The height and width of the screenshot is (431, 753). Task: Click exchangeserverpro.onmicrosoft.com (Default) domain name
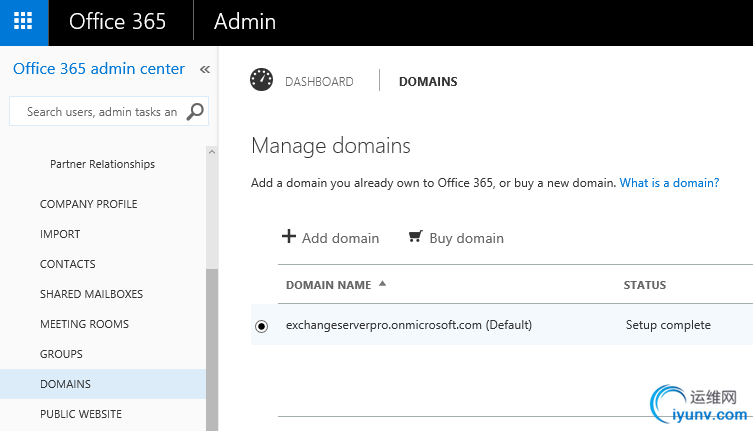click(409, 325)
